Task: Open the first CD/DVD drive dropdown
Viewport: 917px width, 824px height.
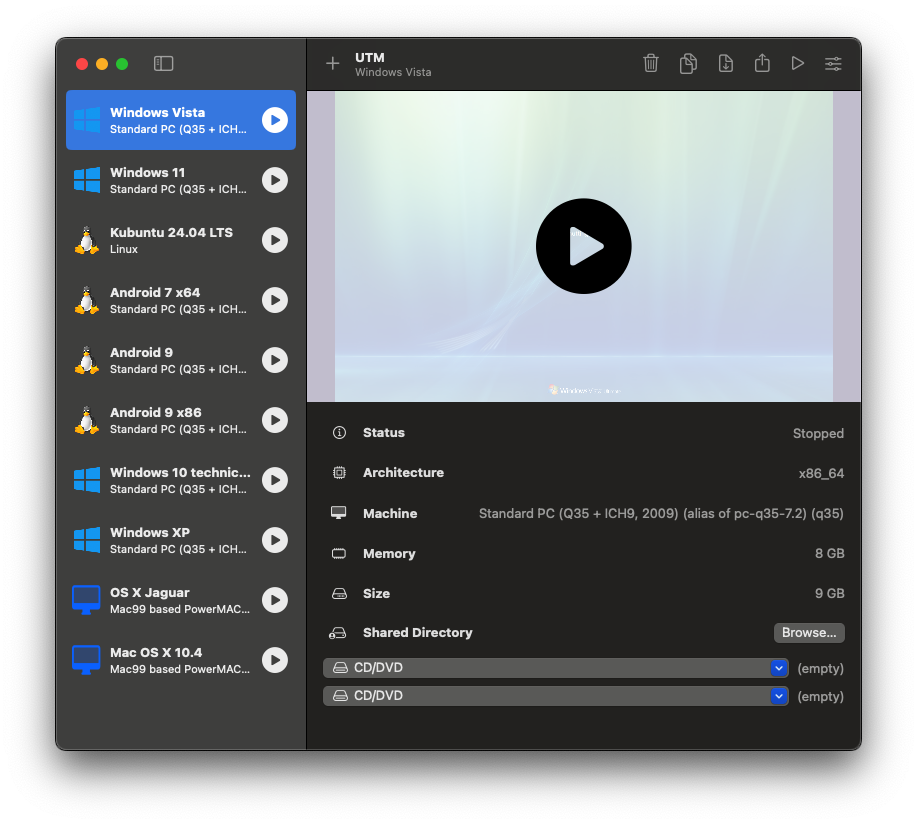Action: (x=778, y=668)
